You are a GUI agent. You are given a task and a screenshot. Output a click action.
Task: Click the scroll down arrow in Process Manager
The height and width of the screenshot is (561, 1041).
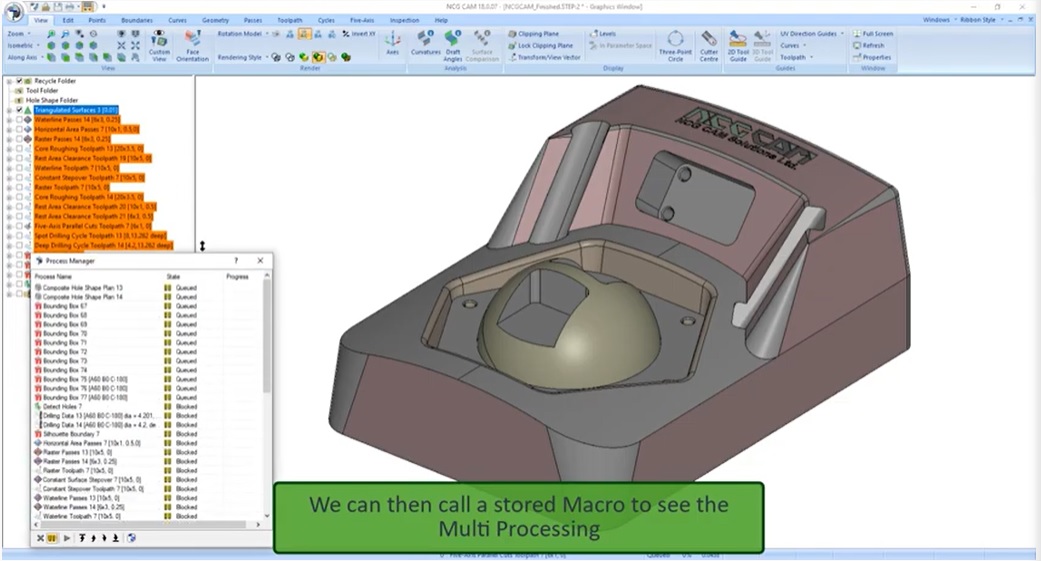[x=267, y=516]
